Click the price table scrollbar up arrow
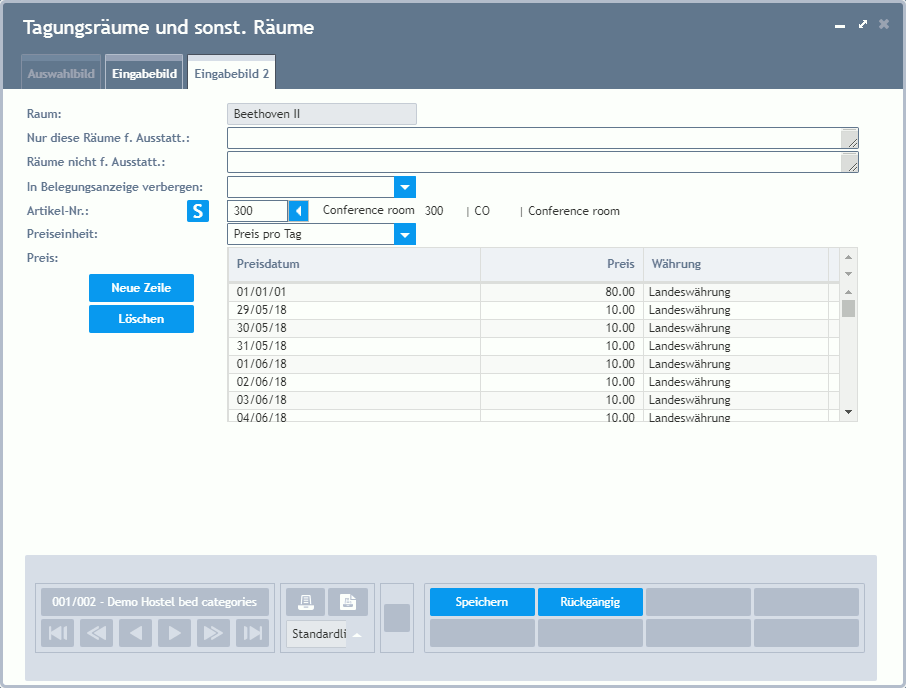The image size is (906, 688). (x=848, y=292)
